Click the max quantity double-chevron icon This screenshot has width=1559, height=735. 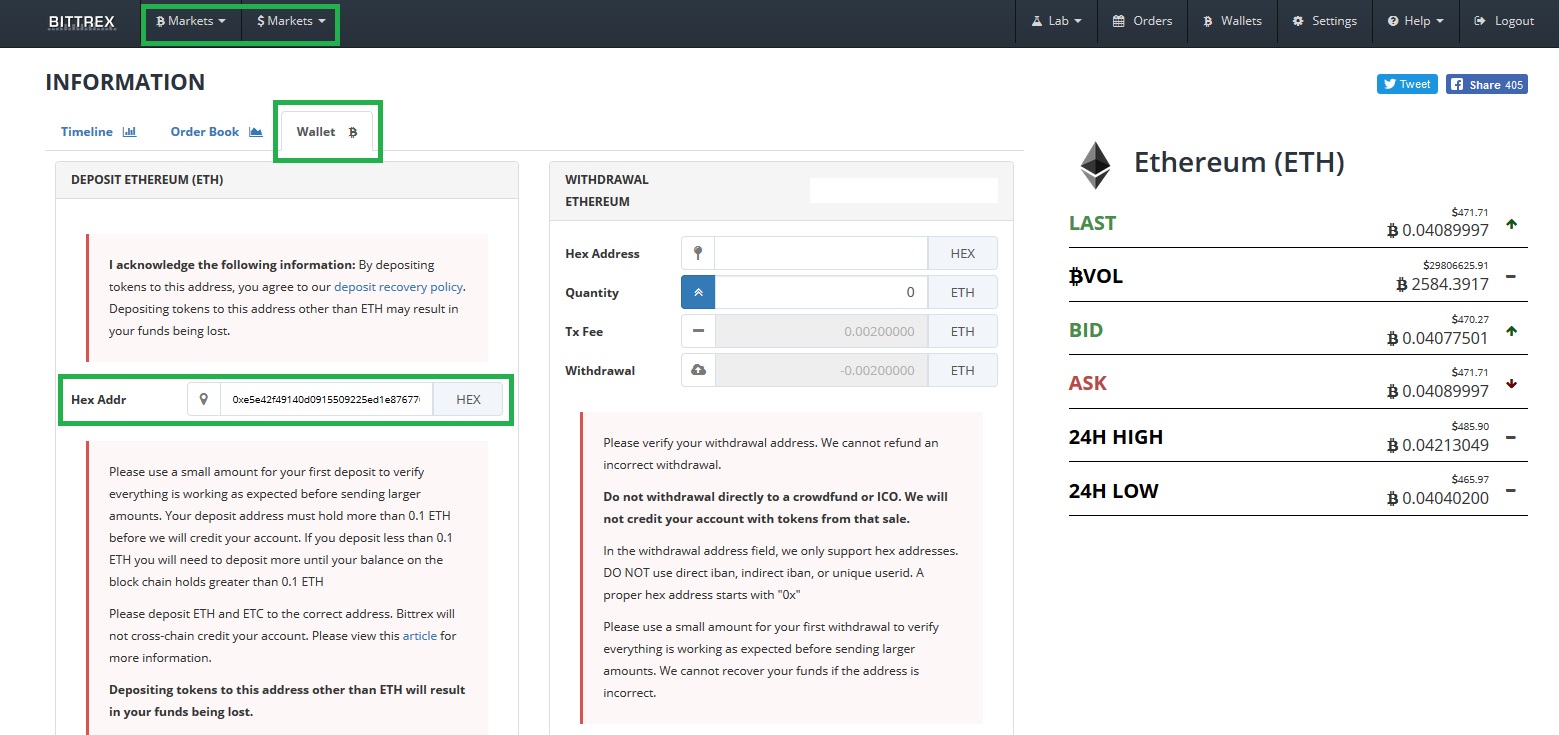pyautogui.click(x=698, y=293)
